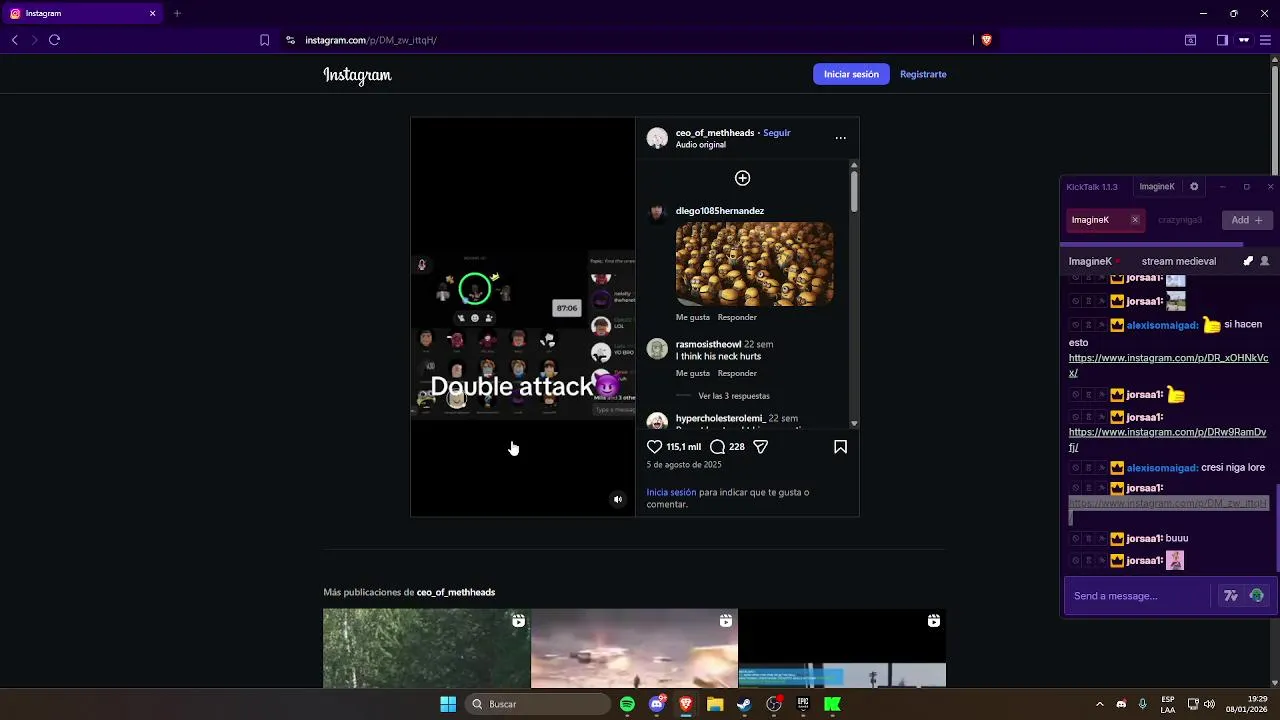The image size is (1280, 720).
Task: Open Steam from the taskbar
Action: point(744,704)
